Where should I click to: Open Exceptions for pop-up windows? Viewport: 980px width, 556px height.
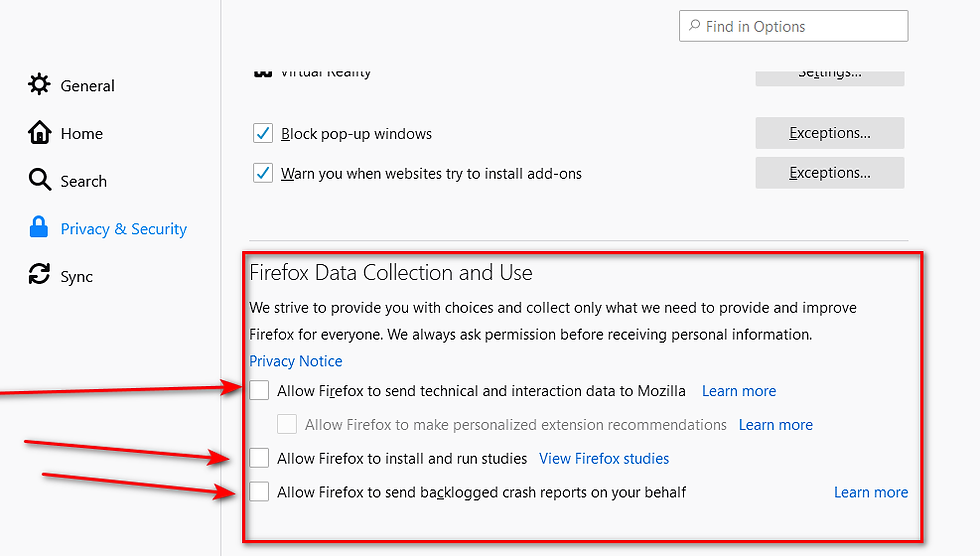829,133
